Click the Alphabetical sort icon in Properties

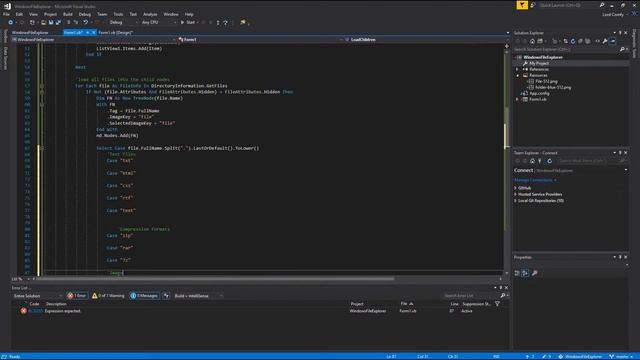point(525,273)
